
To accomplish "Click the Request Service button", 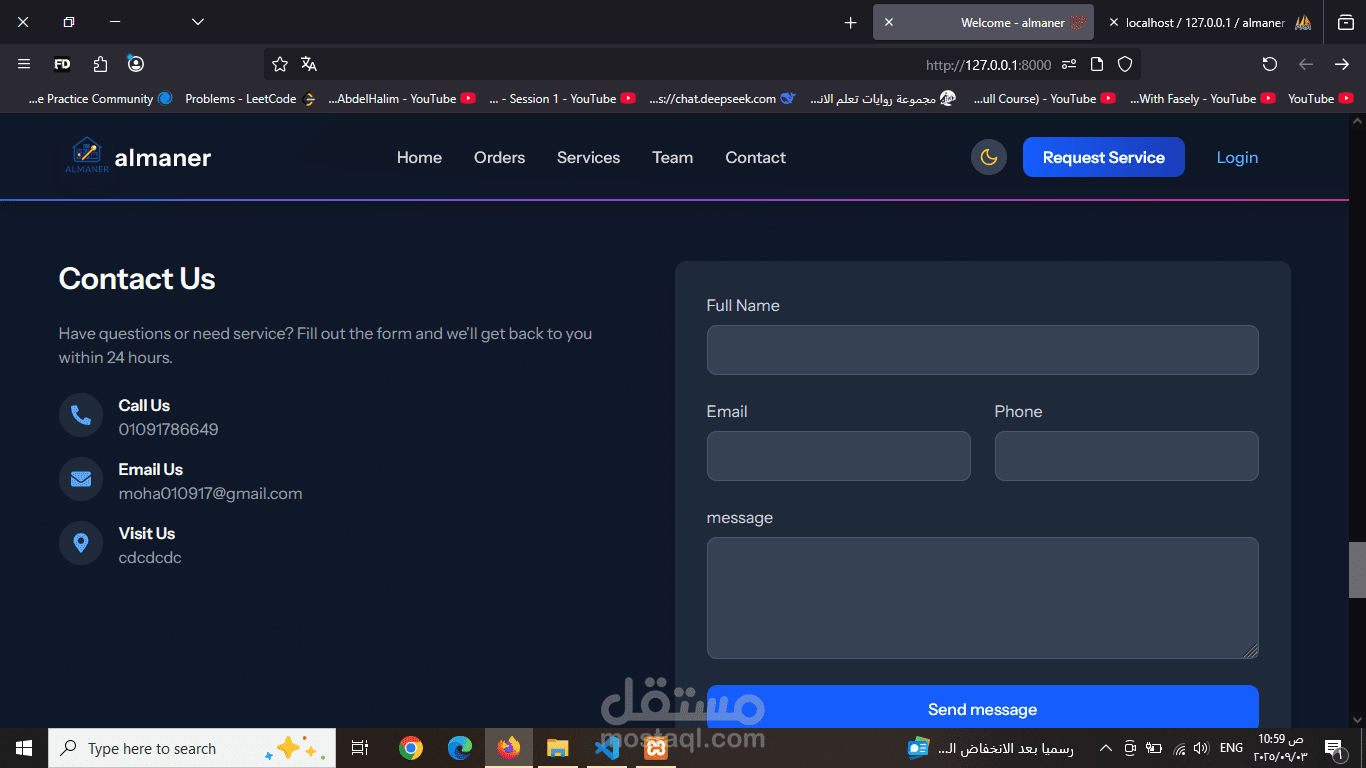I will coord(1104,157).
